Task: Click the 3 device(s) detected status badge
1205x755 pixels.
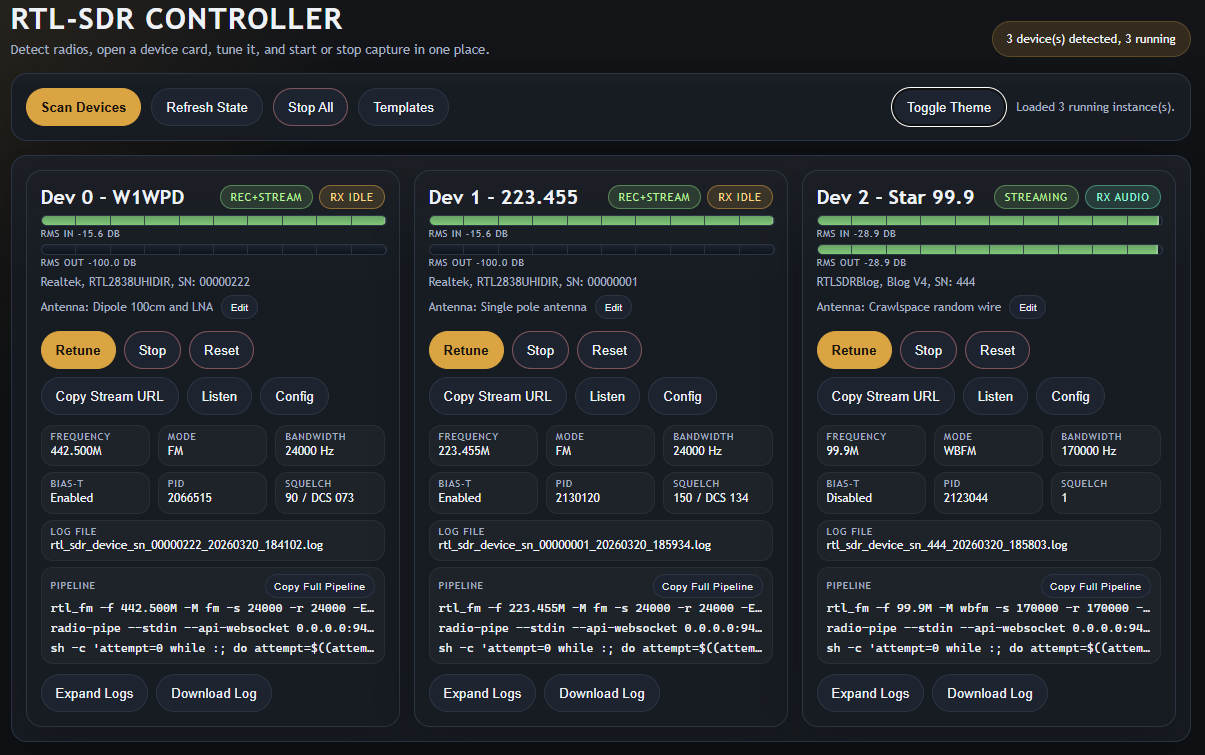Action: [x=1091, y=39]
